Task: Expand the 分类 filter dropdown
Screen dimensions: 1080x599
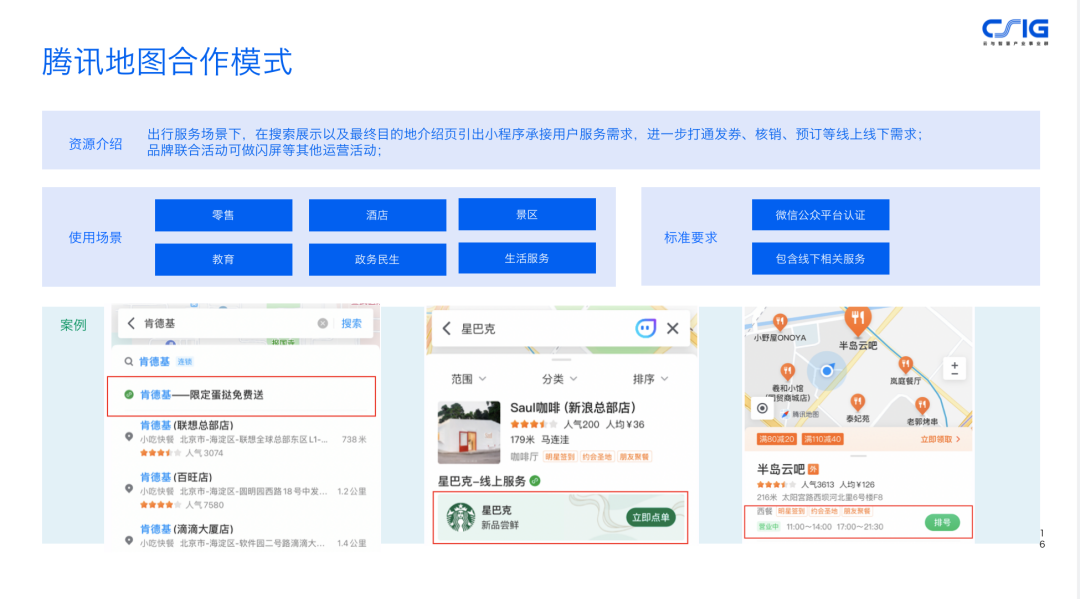Action: pos(559,379)
